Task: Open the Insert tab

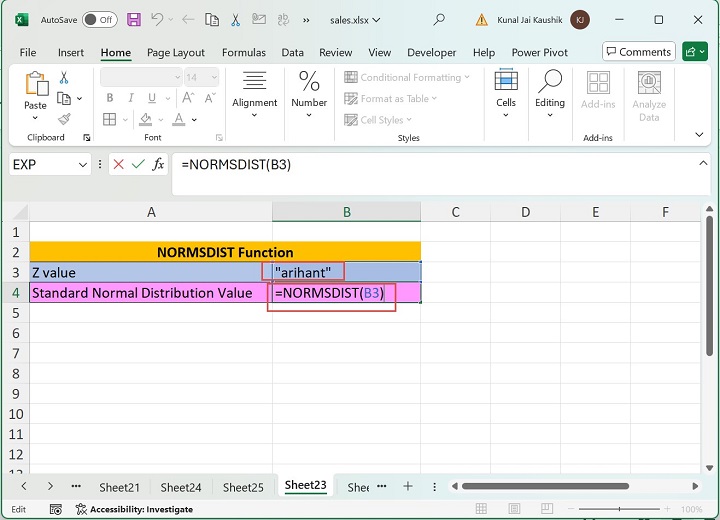Action: (71, 52)
